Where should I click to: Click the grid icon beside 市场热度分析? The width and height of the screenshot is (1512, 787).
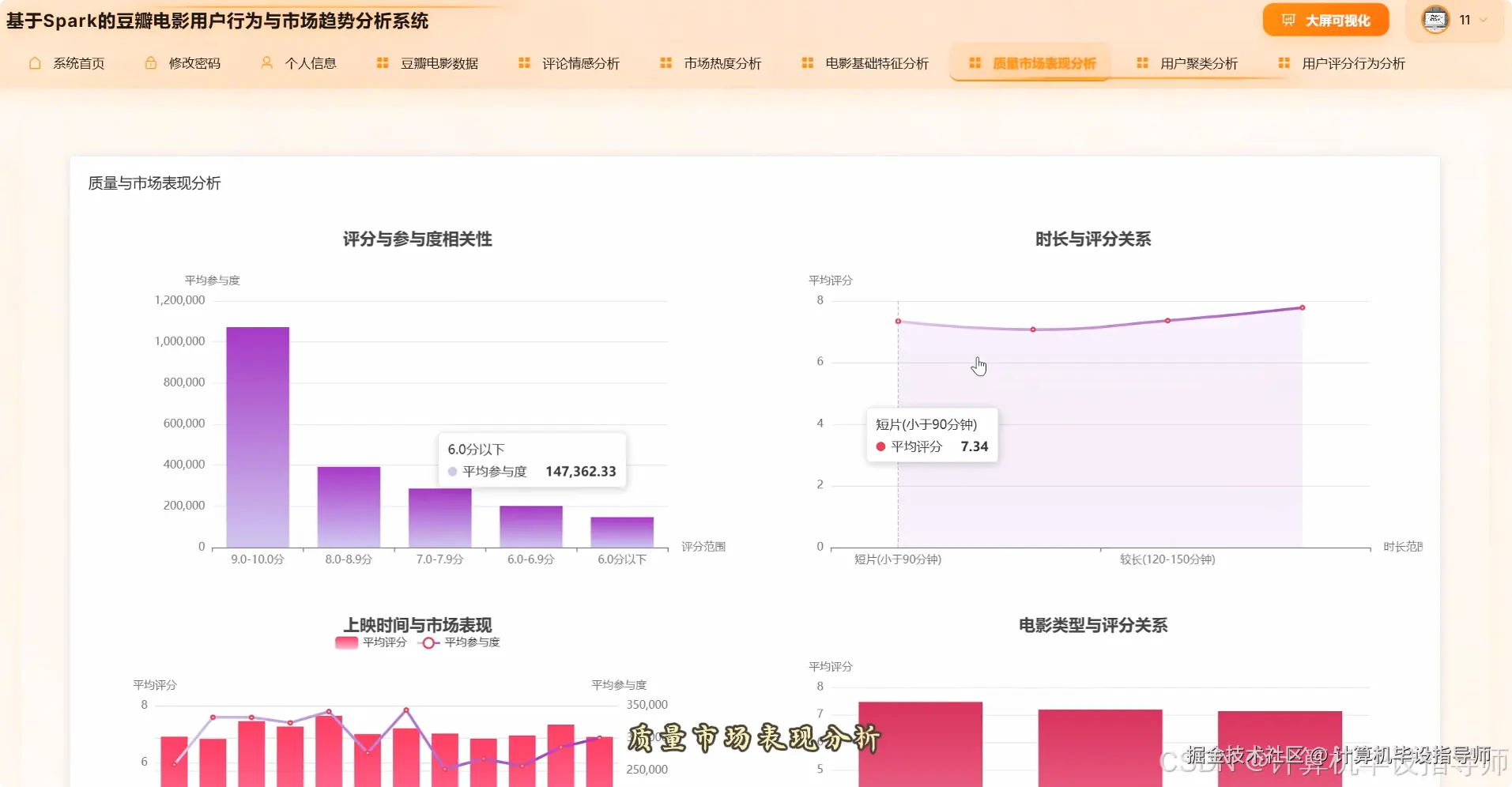tap(666, 63)
